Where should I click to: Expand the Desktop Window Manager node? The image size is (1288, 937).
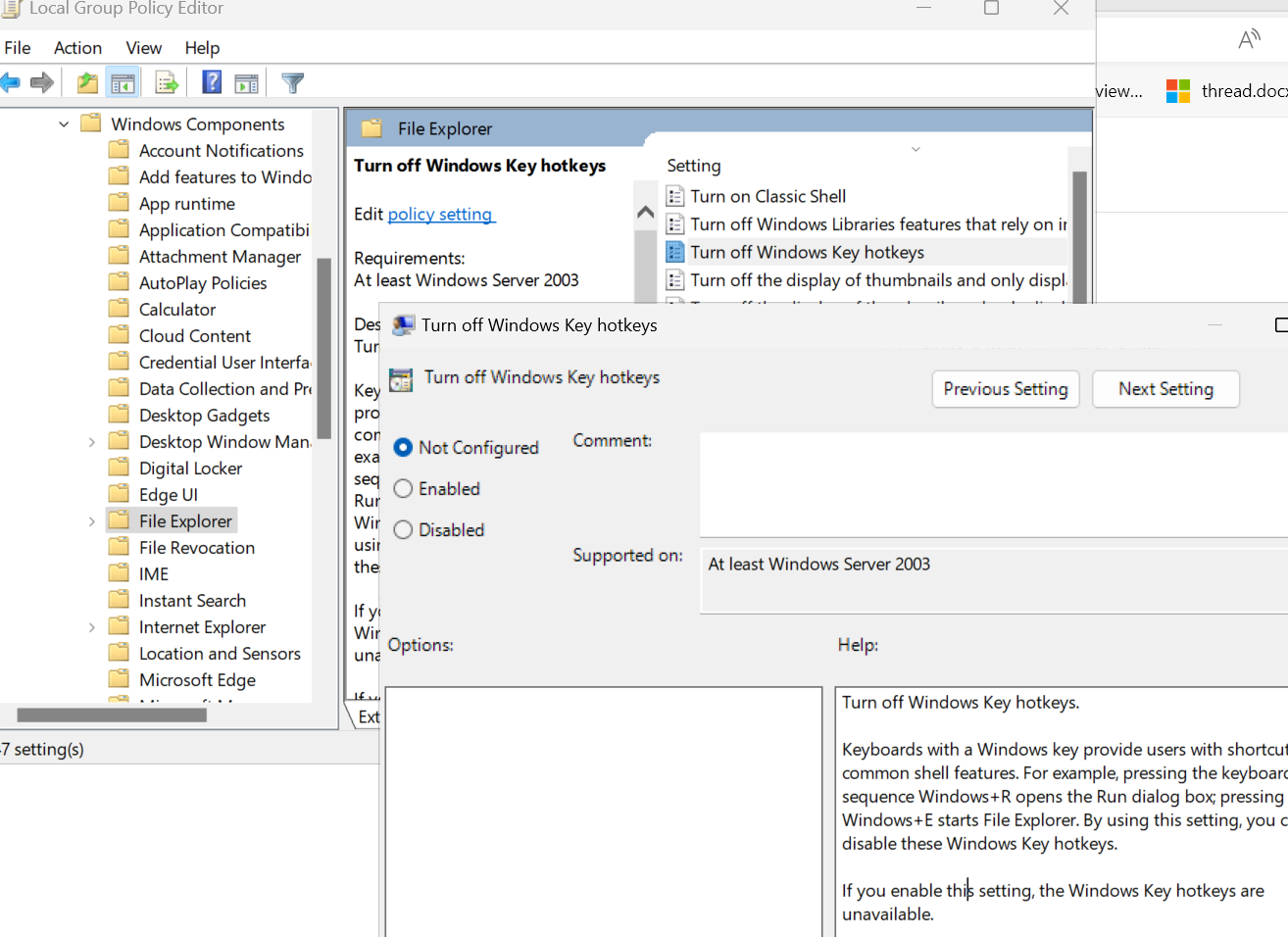(x=92, y=442)
